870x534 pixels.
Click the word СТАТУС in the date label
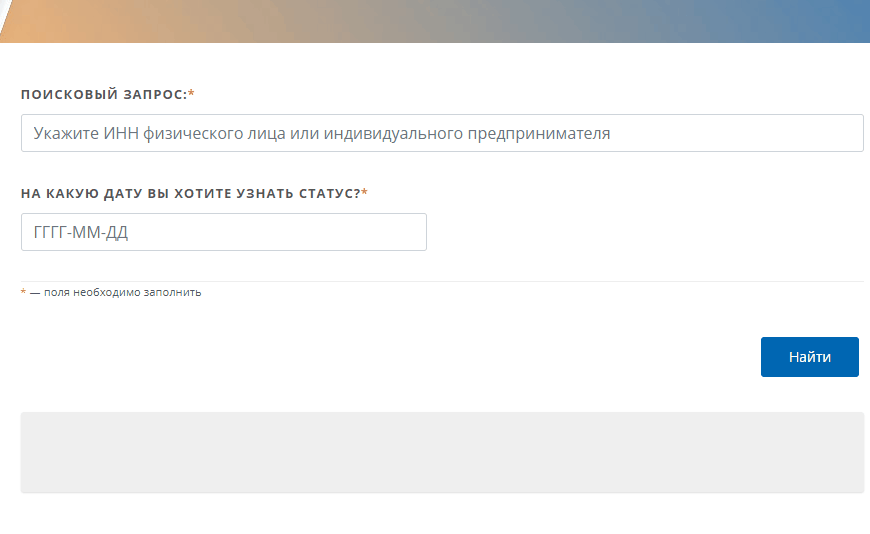(330, 193)
